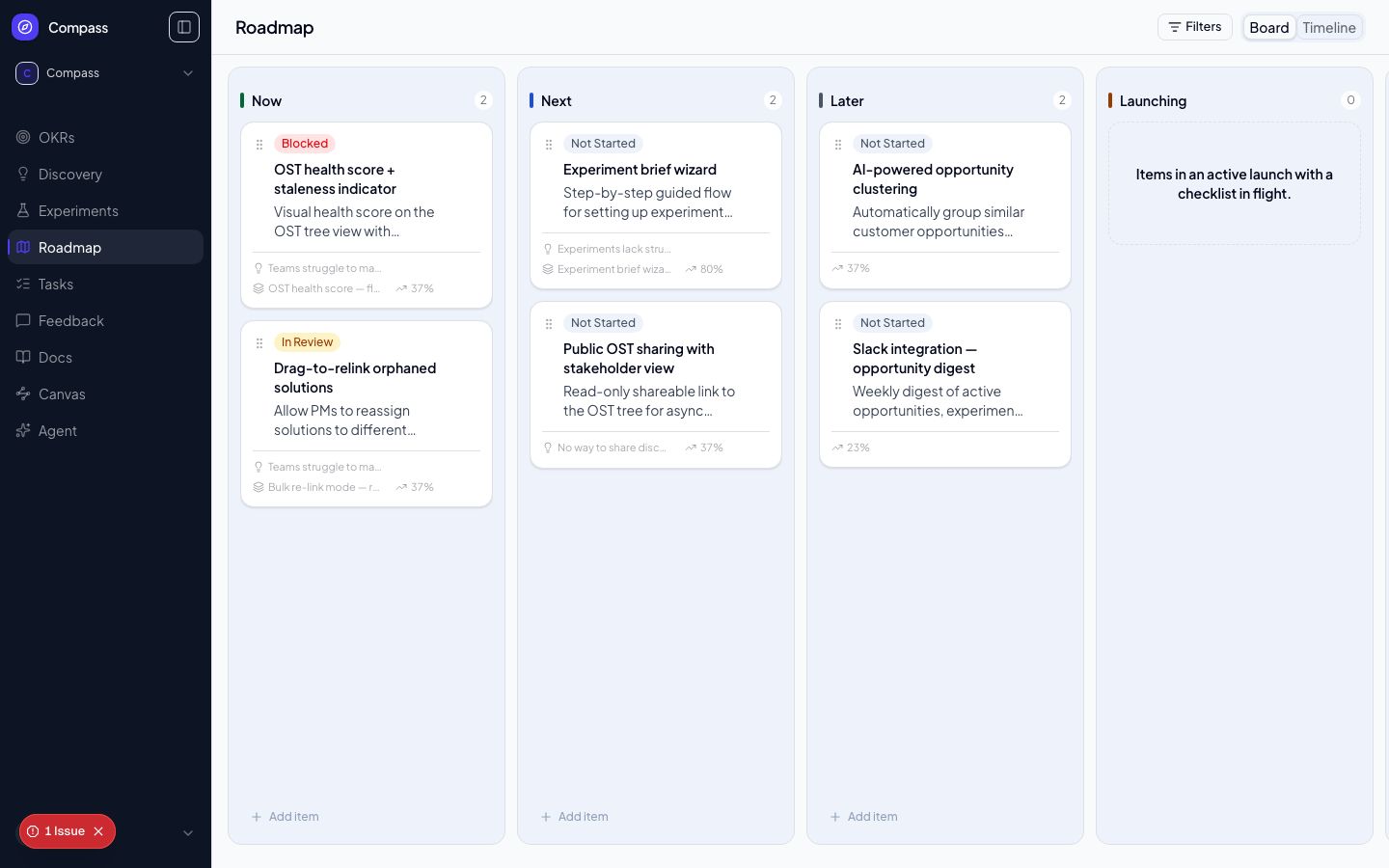Screen dimensions: 1389x868
Task: Add item to Now column
Action: 286,817
